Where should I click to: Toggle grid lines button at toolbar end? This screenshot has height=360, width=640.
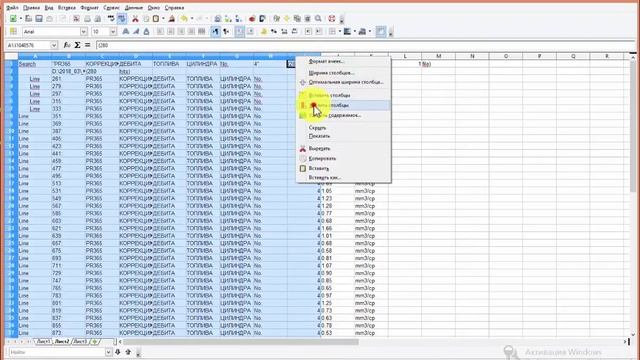click(x=381, y=31)
